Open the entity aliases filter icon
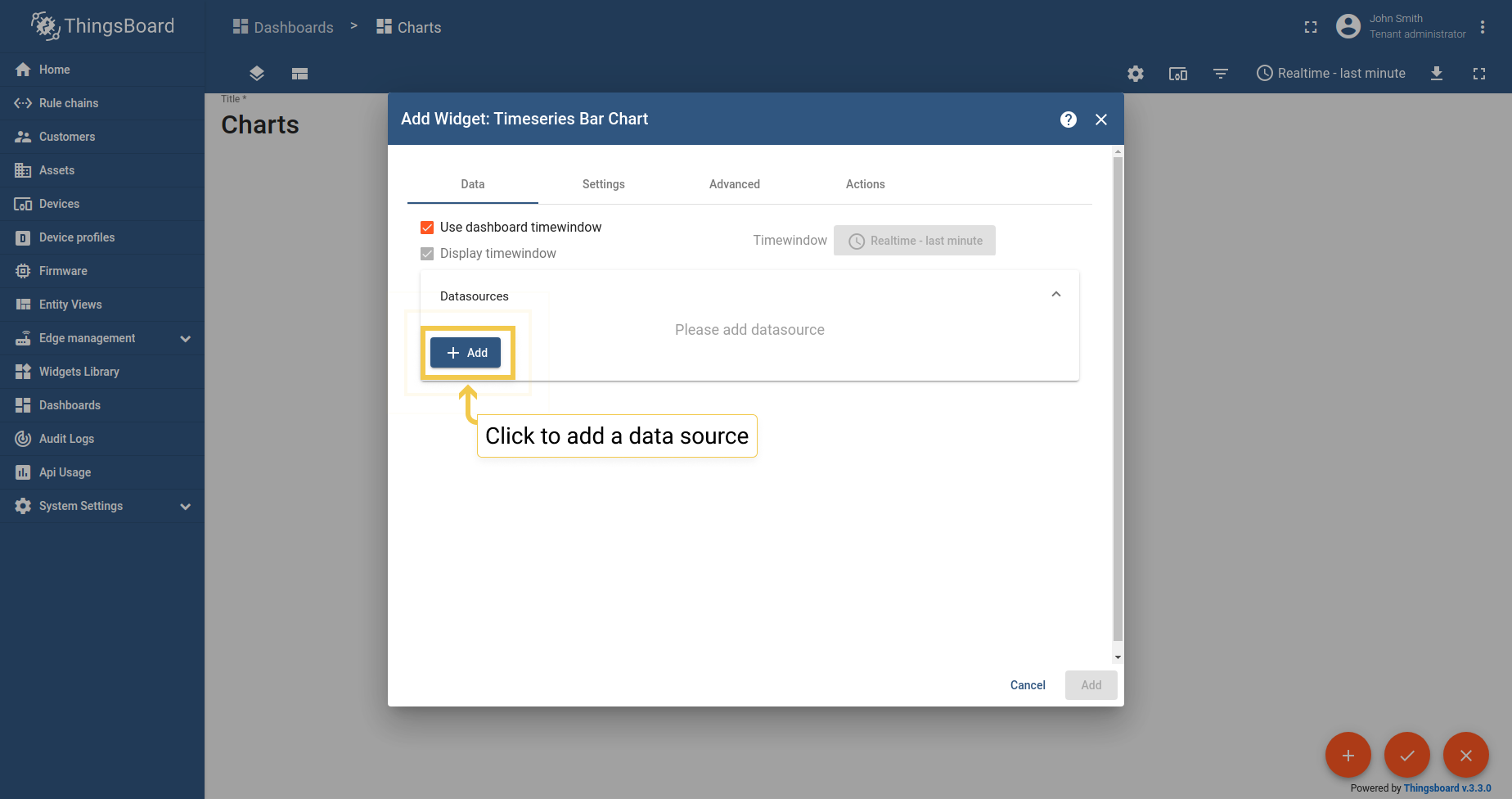 tap(1221, 74)
